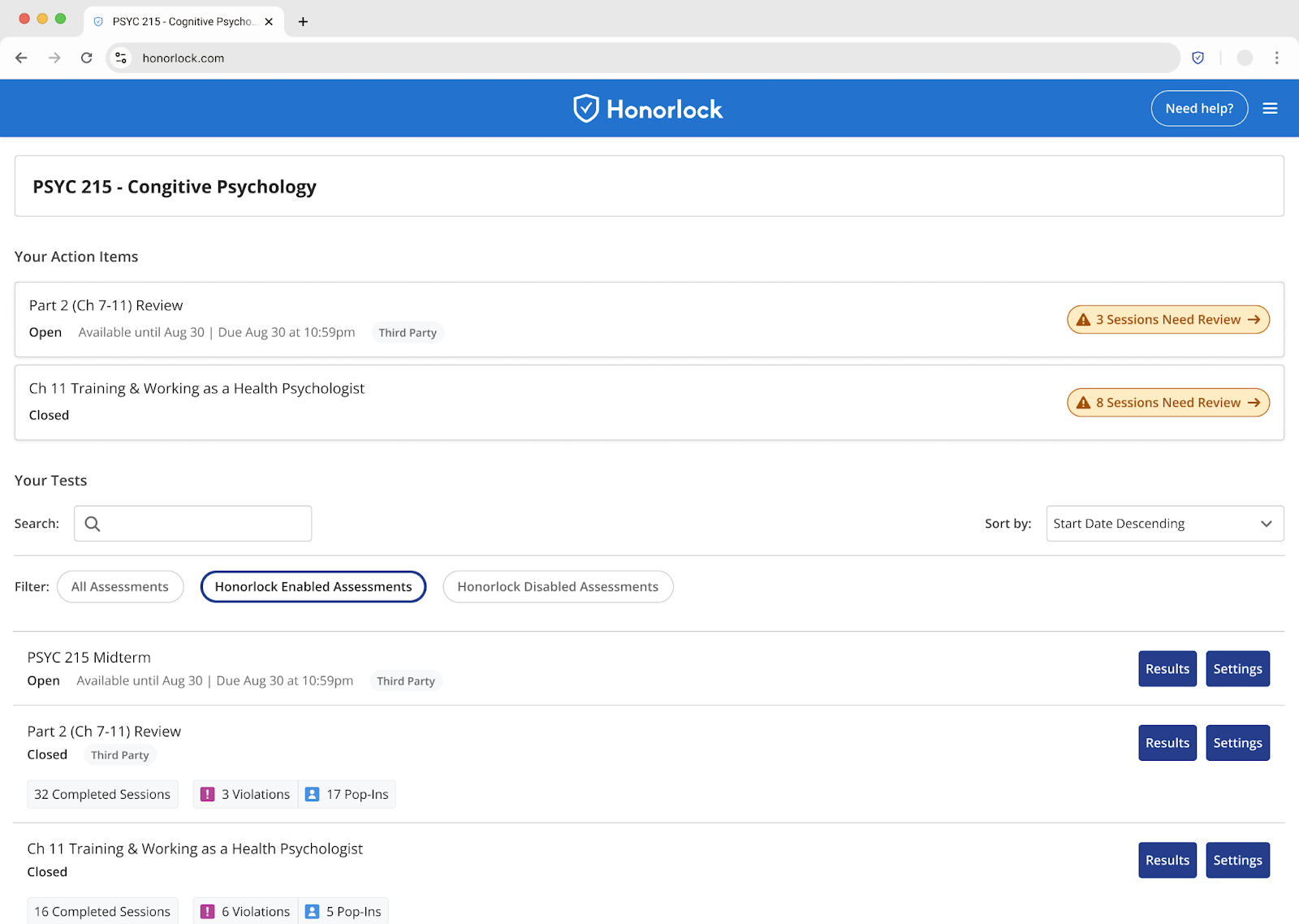Select Honorlock Enabled Assessments filter

pyautogui.click(x=313, y=587)
